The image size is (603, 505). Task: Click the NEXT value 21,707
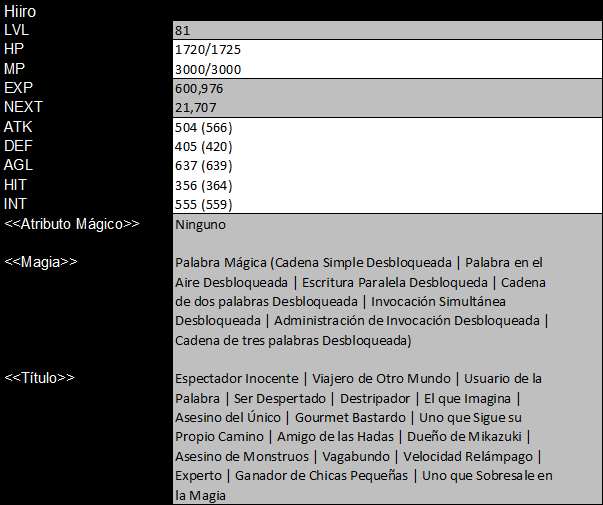196,108
